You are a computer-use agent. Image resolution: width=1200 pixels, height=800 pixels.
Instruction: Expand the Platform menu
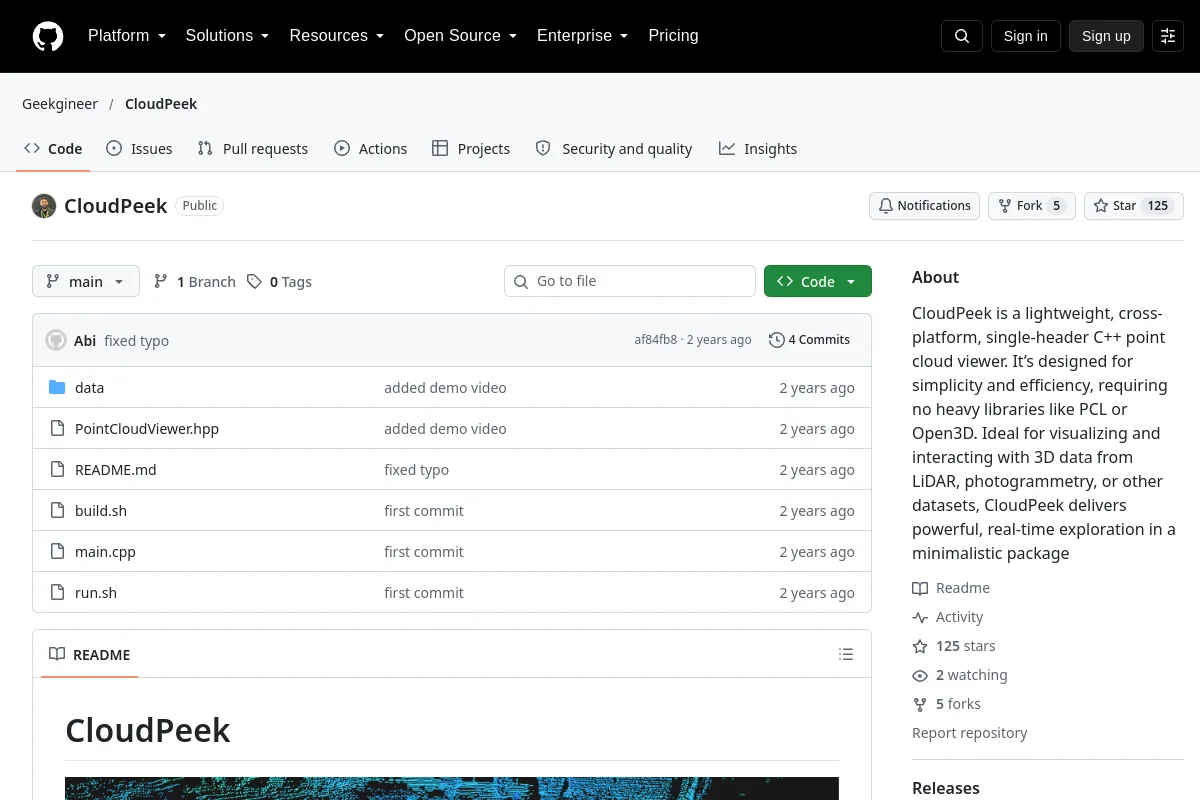[x=127, y=36]
